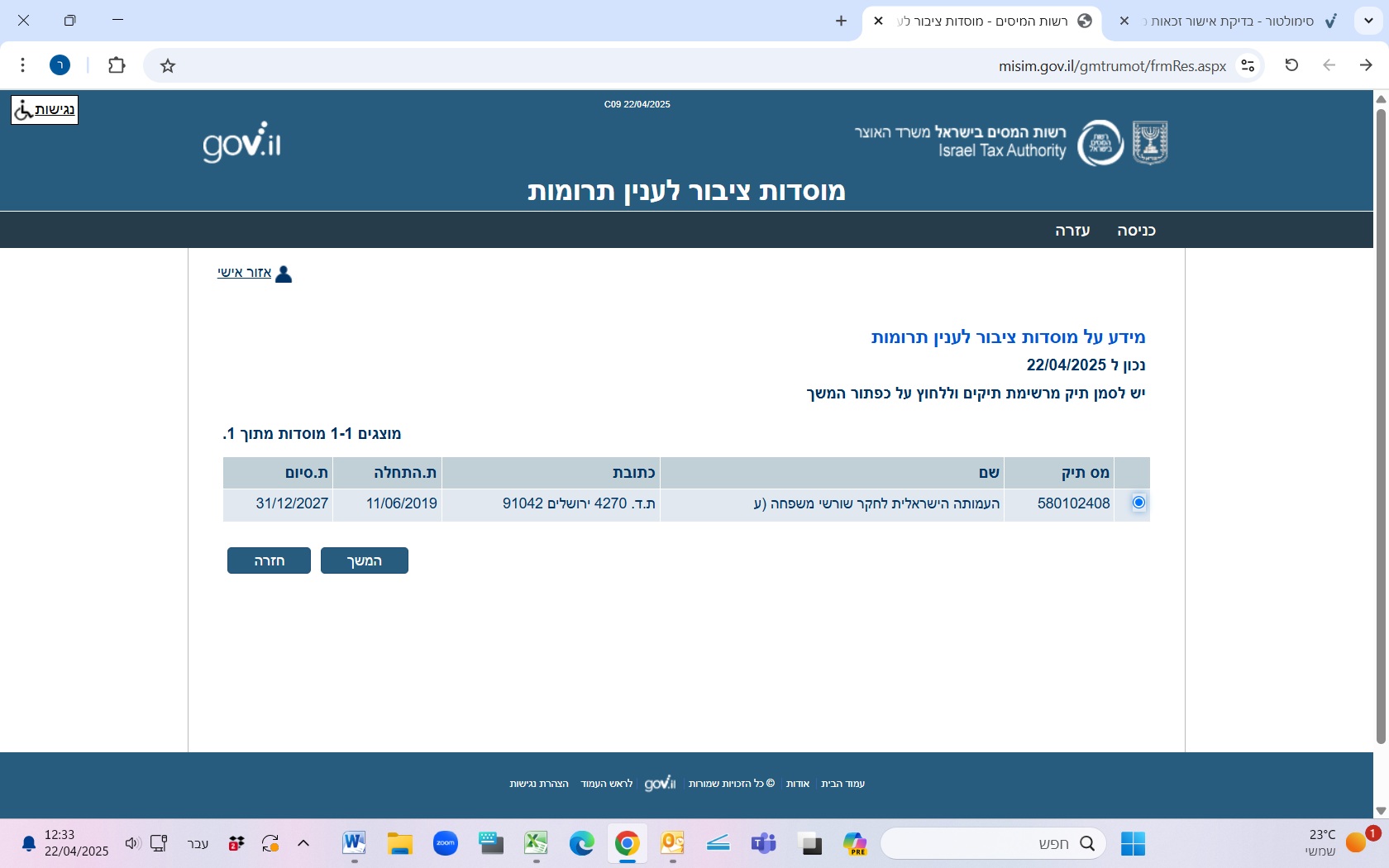Click the page vertical scrollbar
This screenshot has height=868, width=1389.
[1380, 413]
